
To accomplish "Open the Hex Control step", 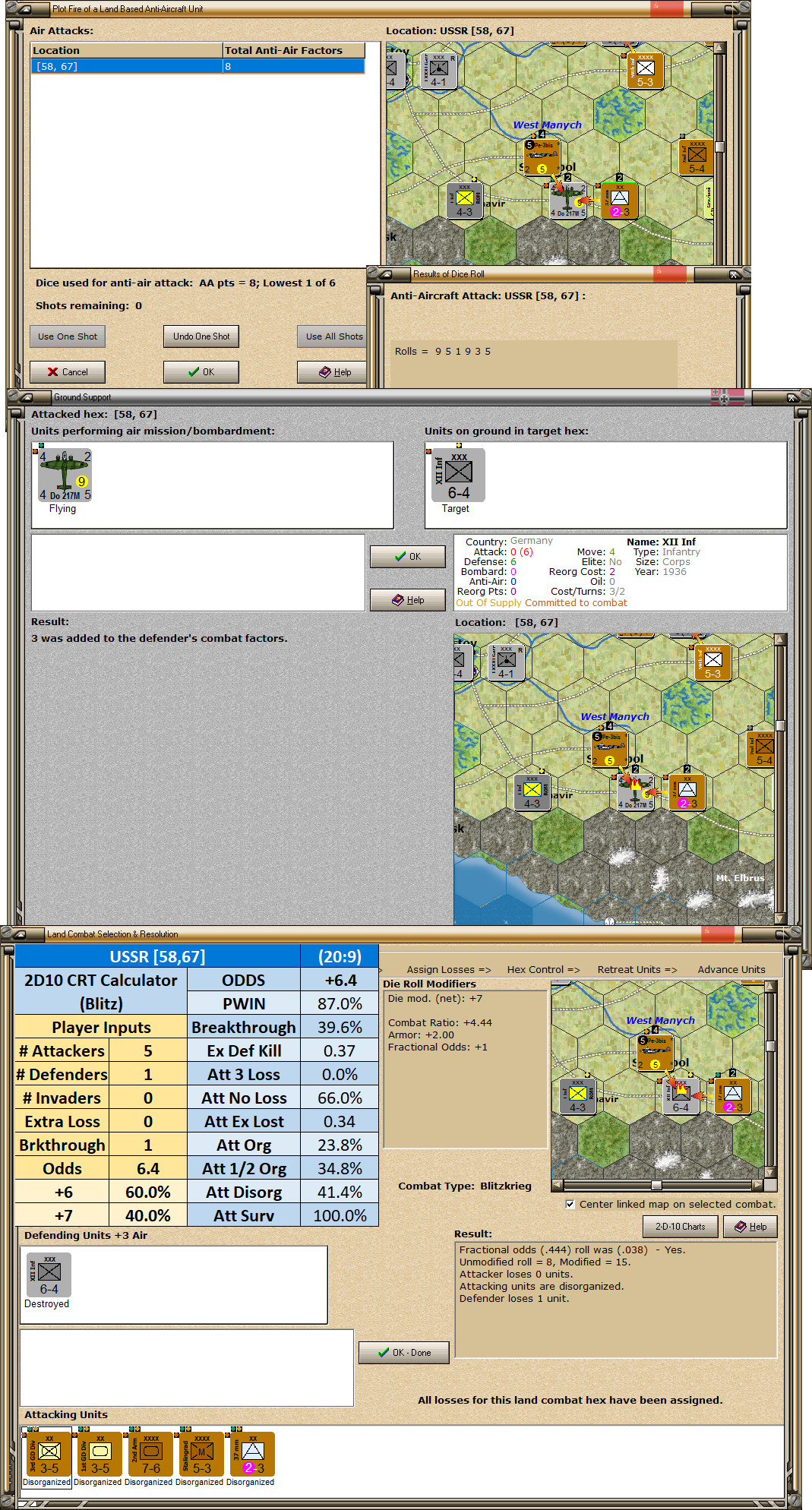I will tap(543, 970).
